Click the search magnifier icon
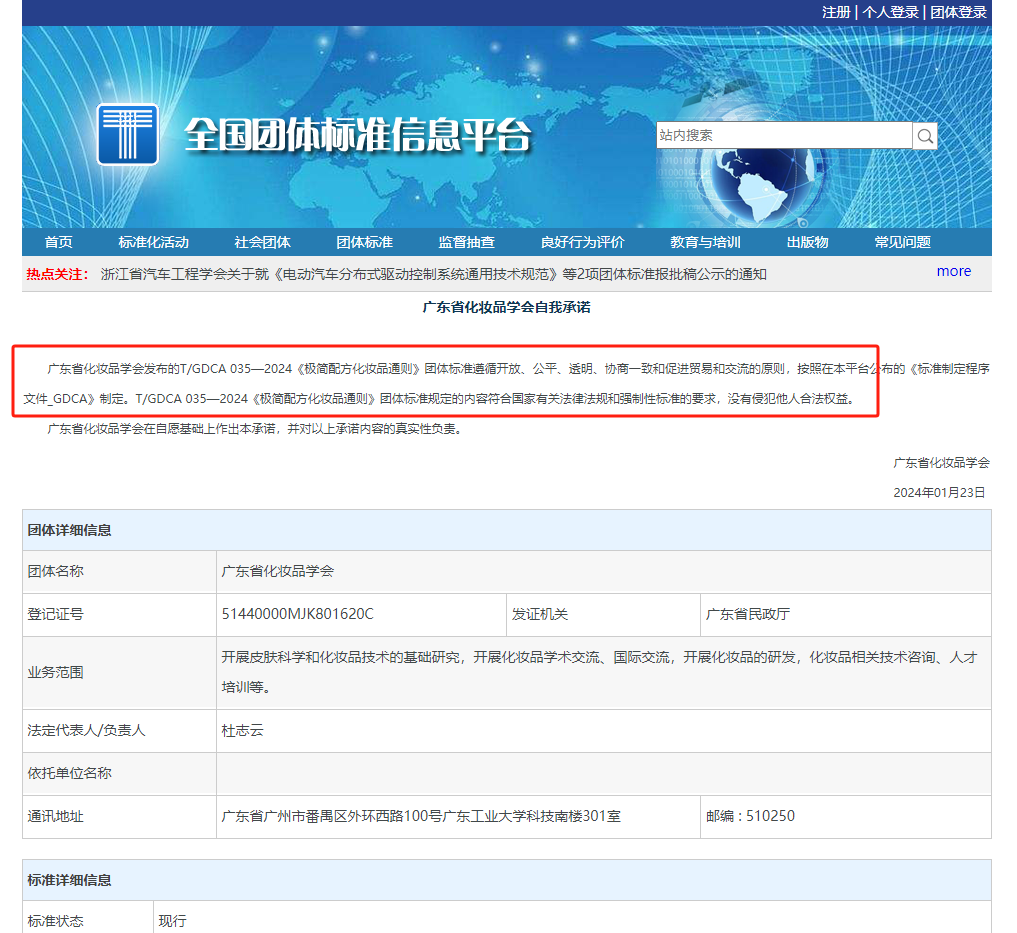This screenshot has height=933, width=1017. (925, 136)
